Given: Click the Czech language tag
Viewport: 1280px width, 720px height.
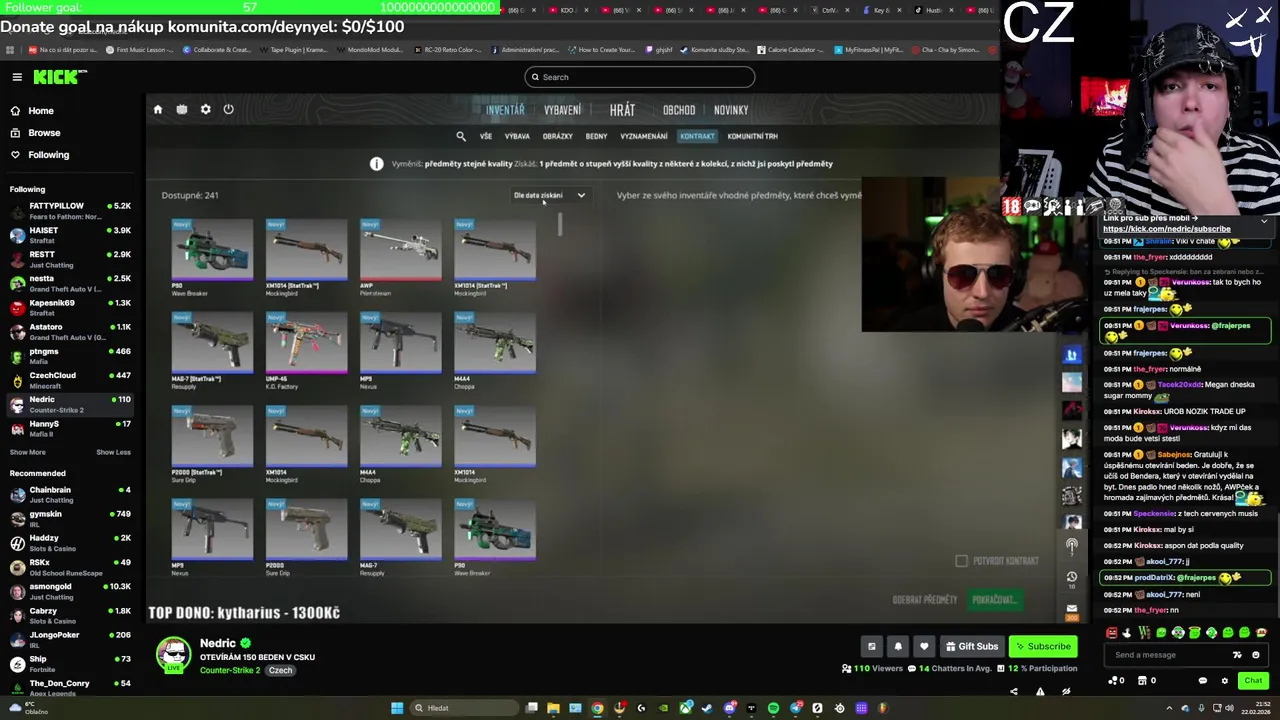Looking at the screenshot, I should (x=280, y=670).
